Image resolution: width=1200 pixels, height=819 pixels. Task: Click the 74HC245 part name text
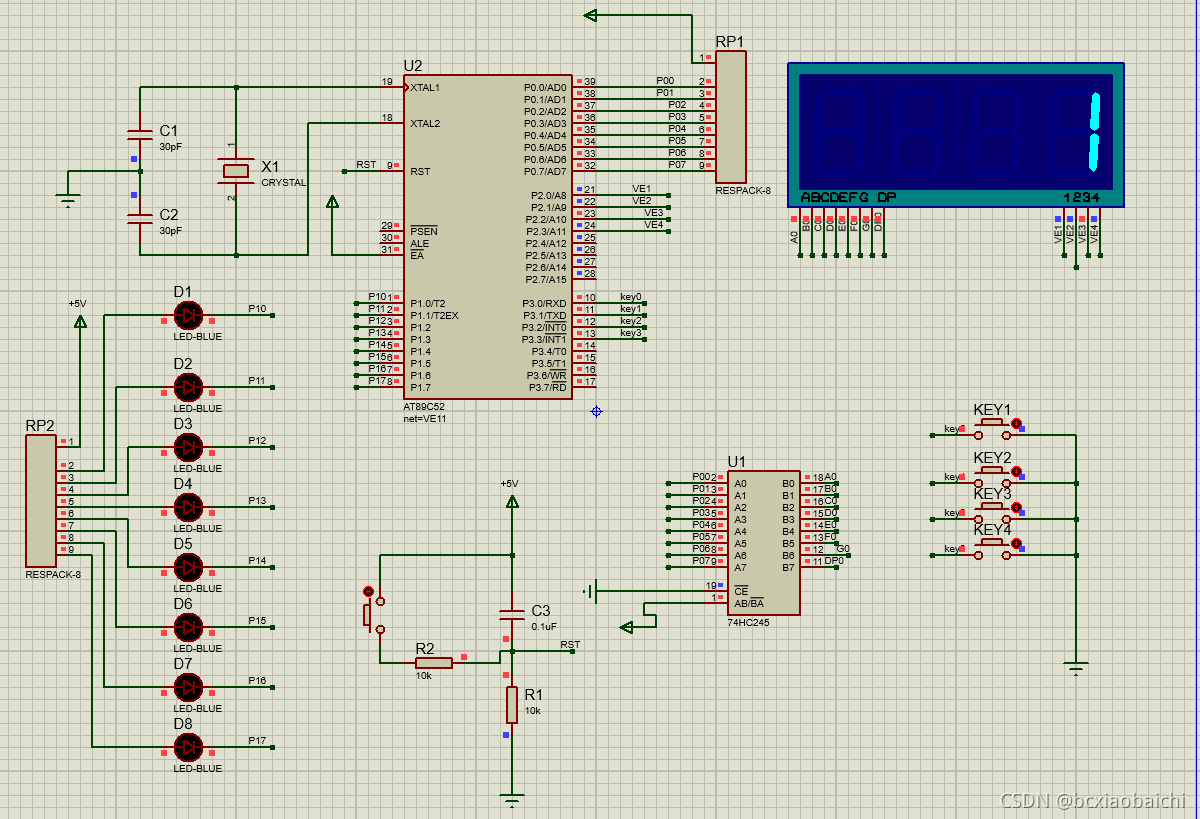747,622
